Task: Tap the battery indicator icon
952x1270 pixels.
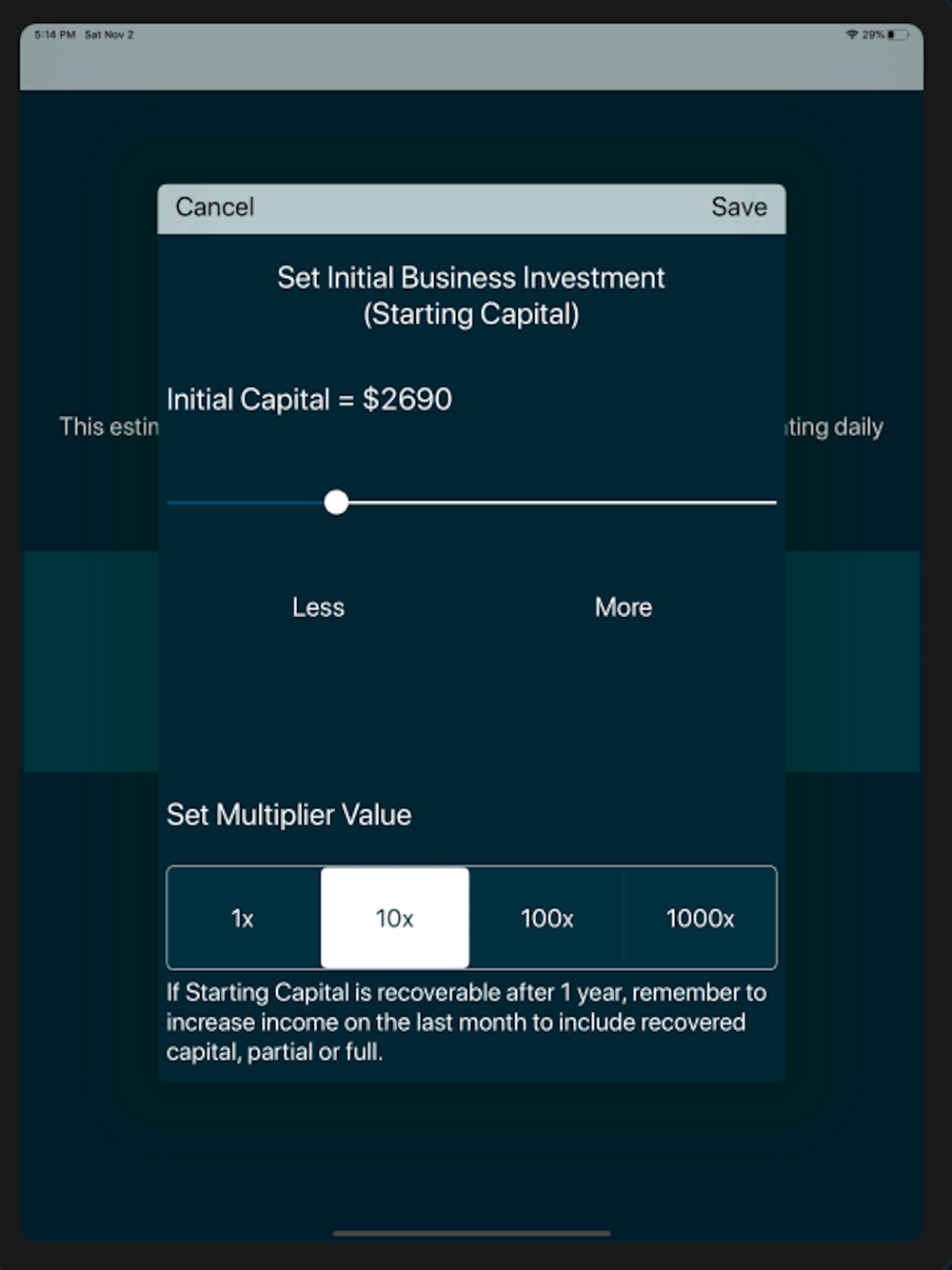Action: 899,35
